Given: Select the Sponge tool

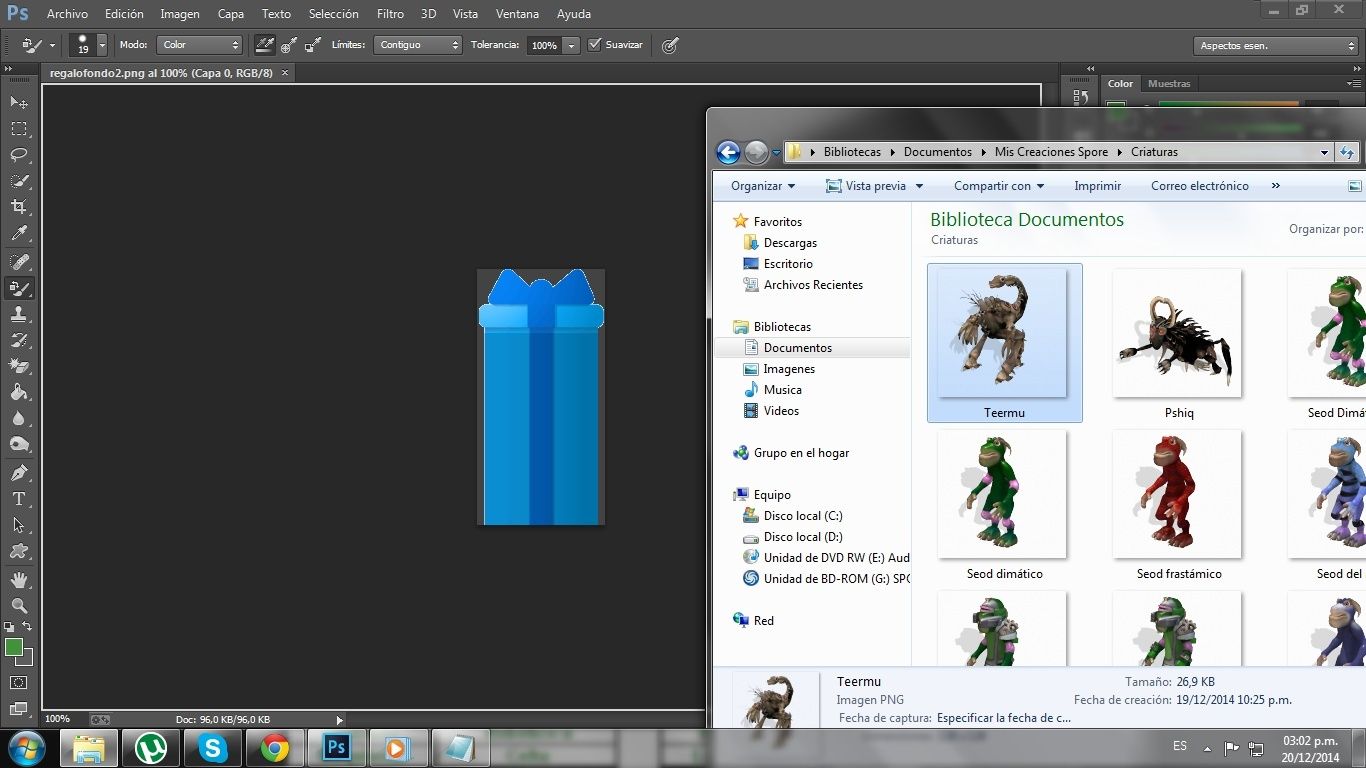Looking at the screenshot, I should click(x=19, y=444).
